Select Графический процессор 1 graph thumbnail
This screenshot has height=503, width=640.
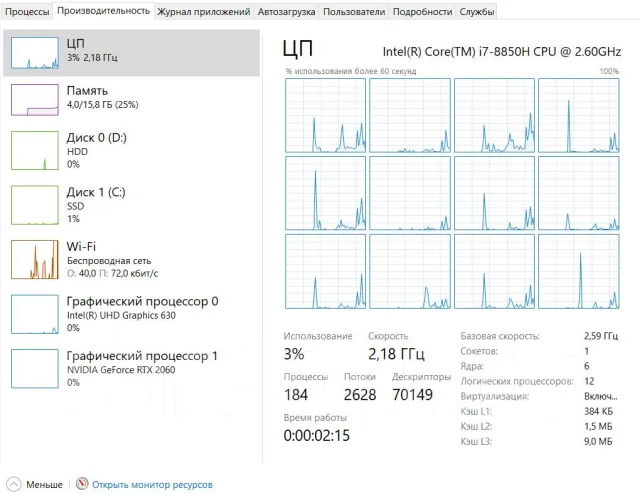tap(35, 369)
